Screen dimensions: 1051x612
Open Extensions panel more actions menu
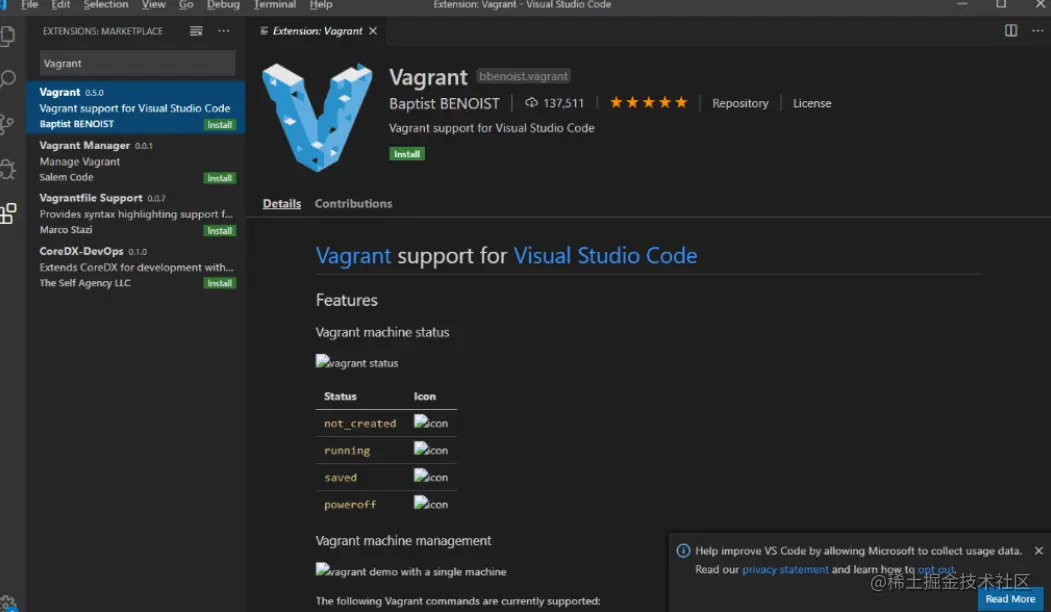[x=223, y=31]
